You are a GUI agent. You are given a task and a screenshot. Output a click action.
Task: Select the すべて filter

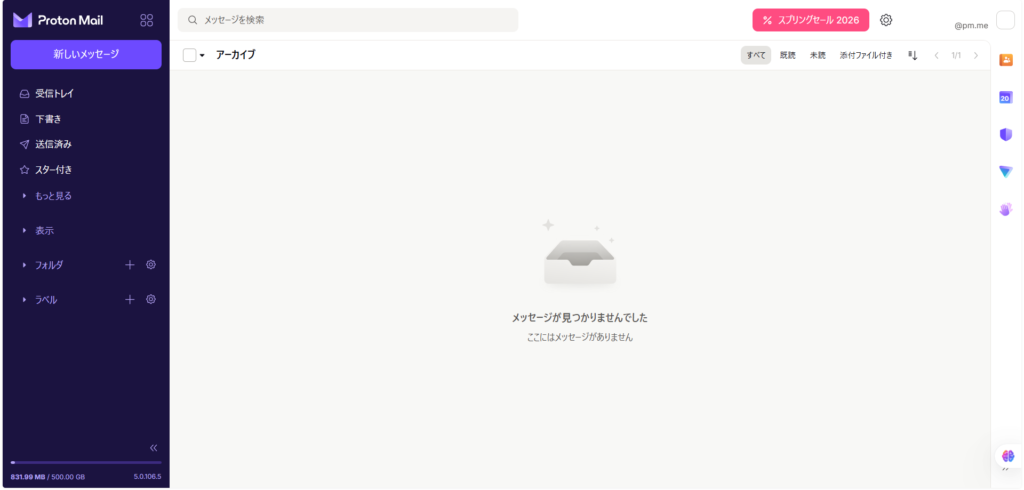756,56
